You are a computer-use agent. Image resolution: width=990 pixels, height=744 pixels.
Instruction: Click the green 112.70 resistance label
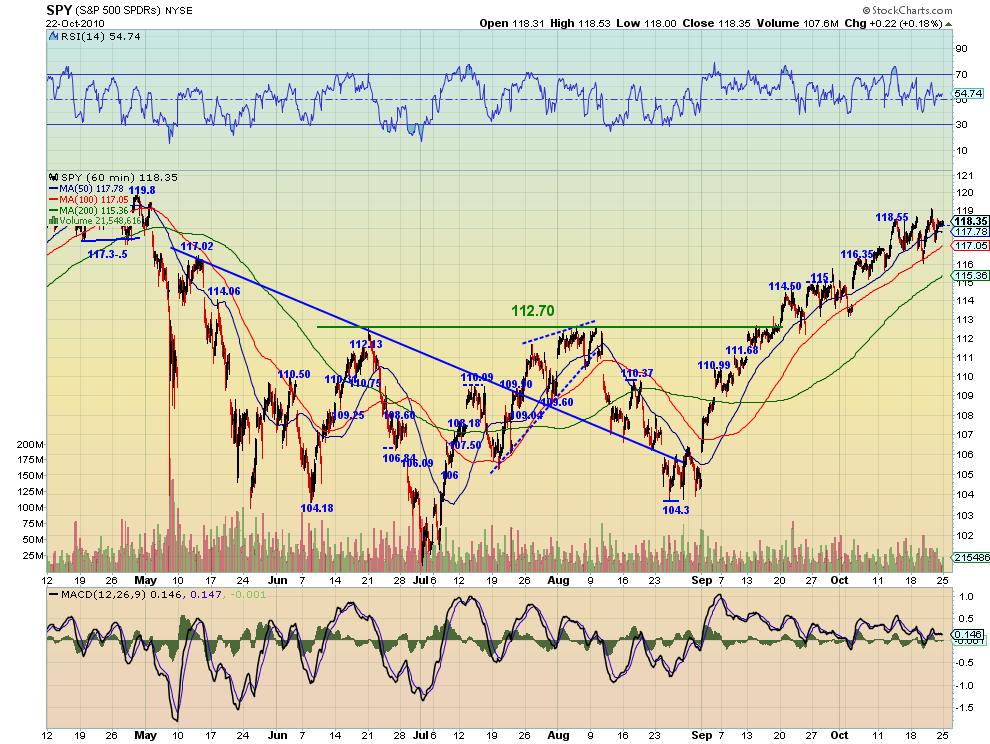(x=533, y=311)
